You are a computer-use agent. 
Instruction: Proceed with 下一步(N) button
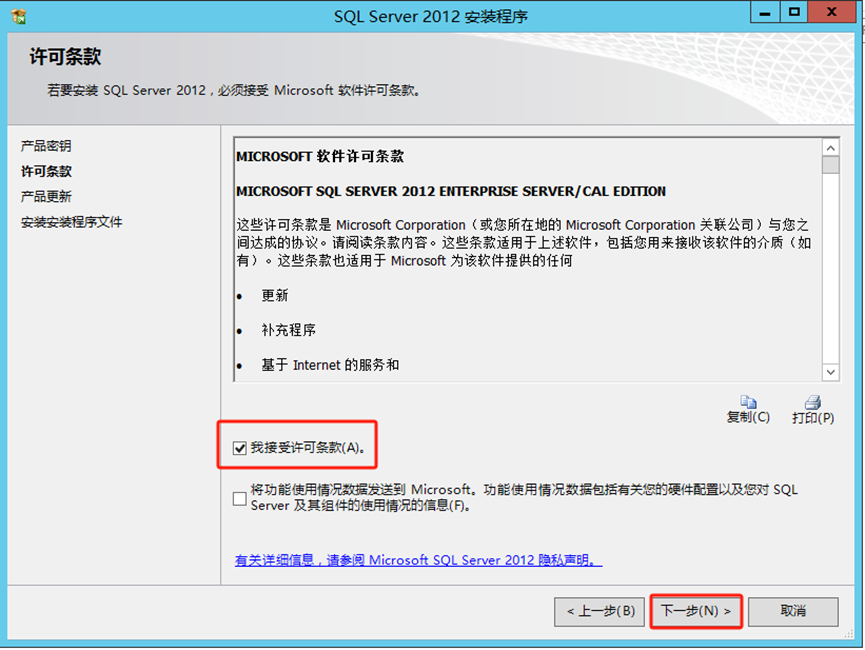coord(696,611)
